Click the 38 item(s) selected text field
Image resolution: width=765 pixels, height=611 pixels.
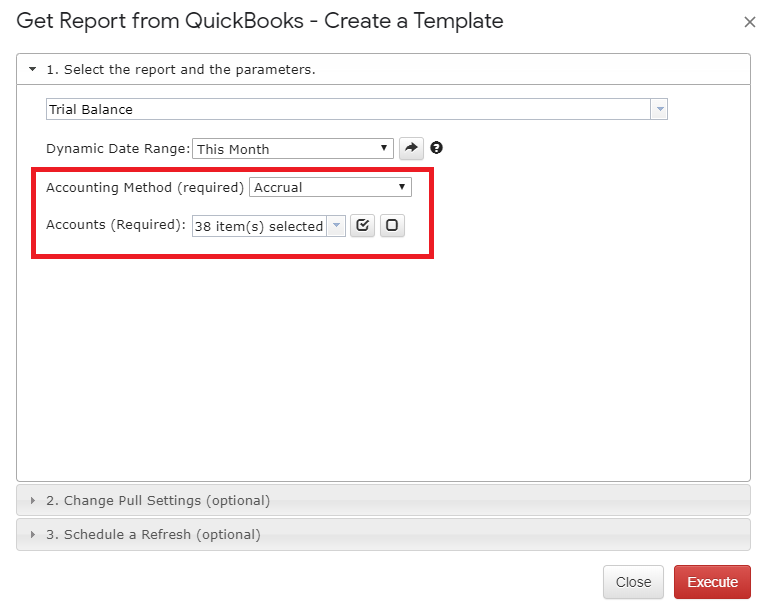pos(259,226)
